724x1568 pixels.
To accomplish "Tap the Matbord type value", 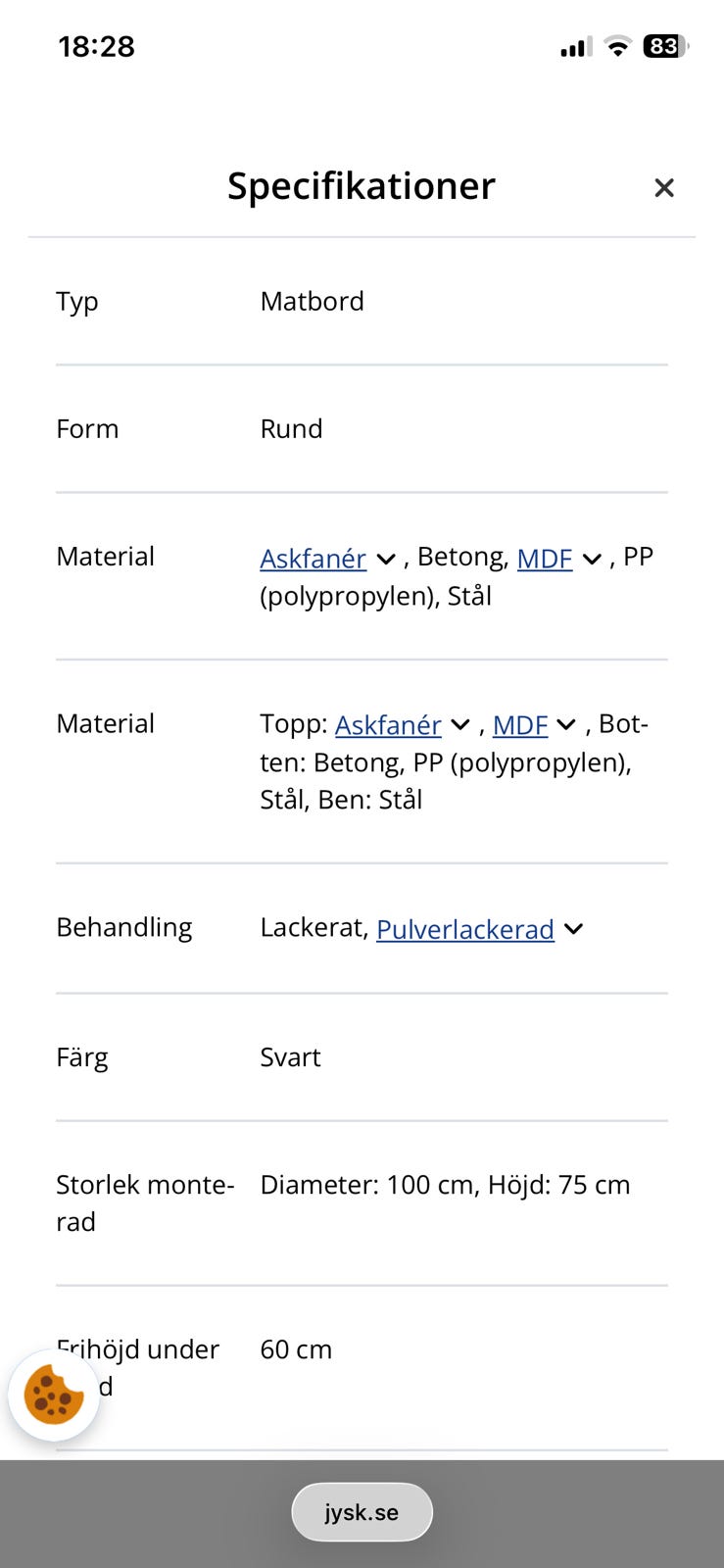I will [312, 301].
